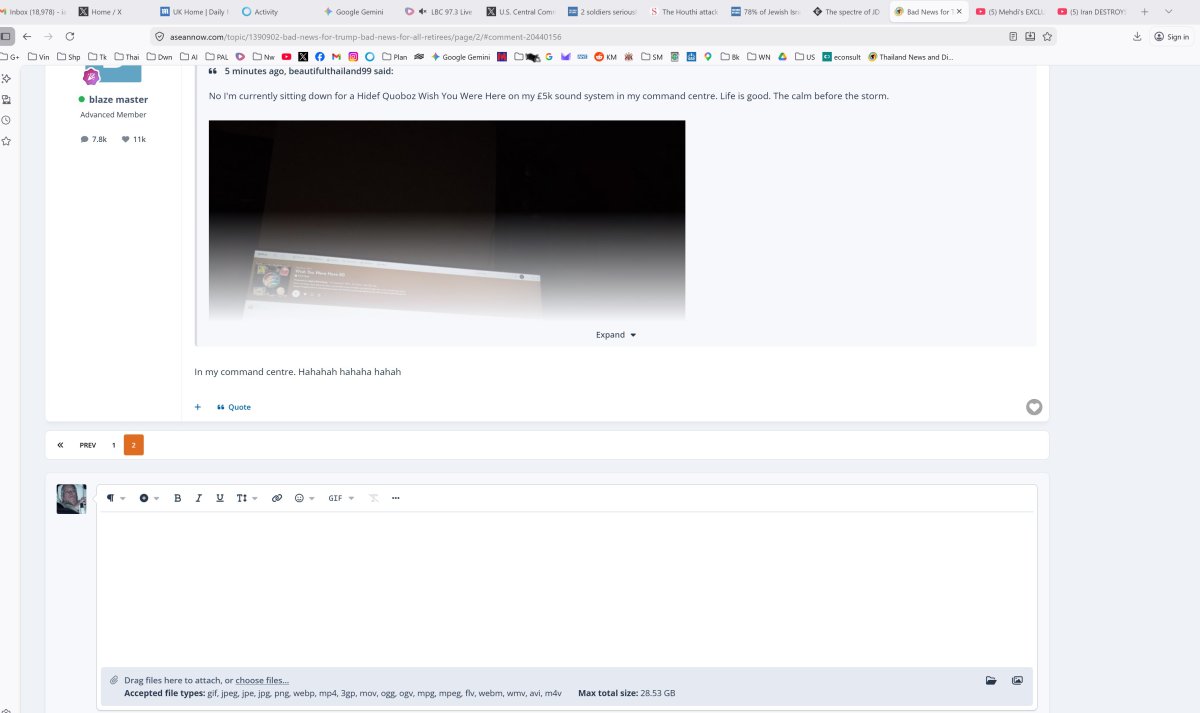Click the 'choose files...' link

[262, 681]
